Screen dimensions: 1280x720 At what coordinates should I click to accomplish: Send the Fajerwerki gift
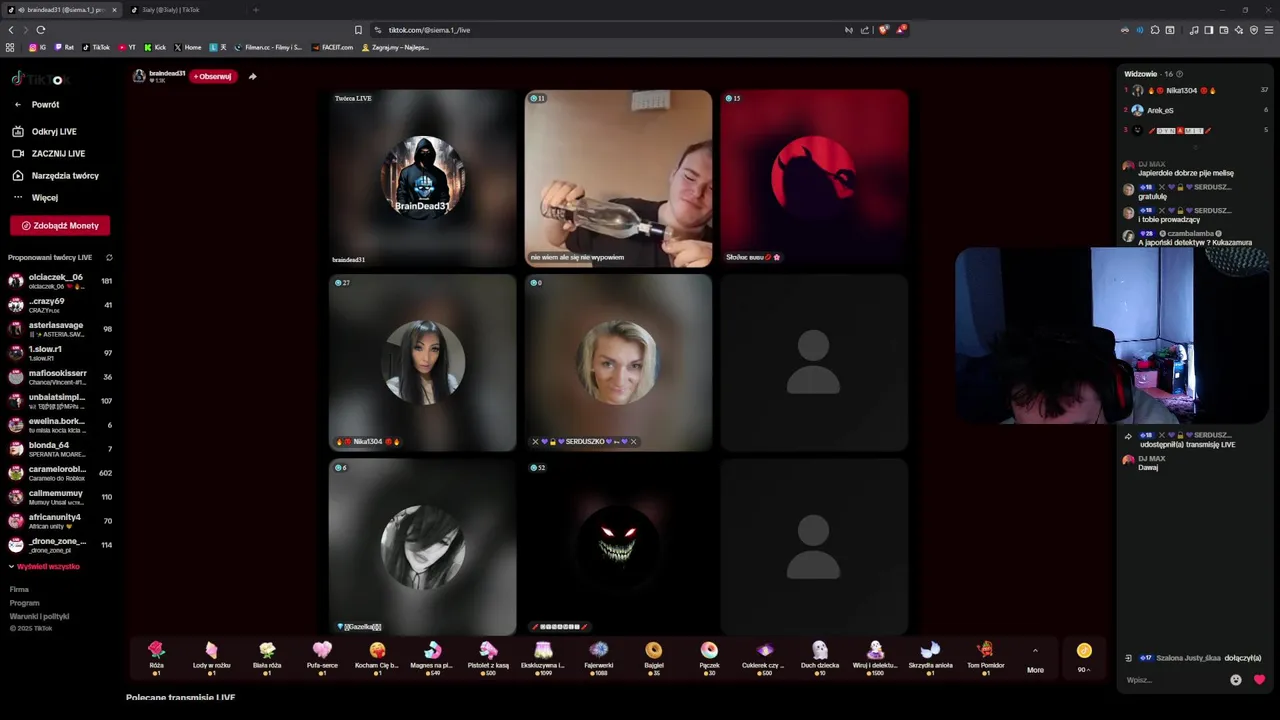coord(598,658)
